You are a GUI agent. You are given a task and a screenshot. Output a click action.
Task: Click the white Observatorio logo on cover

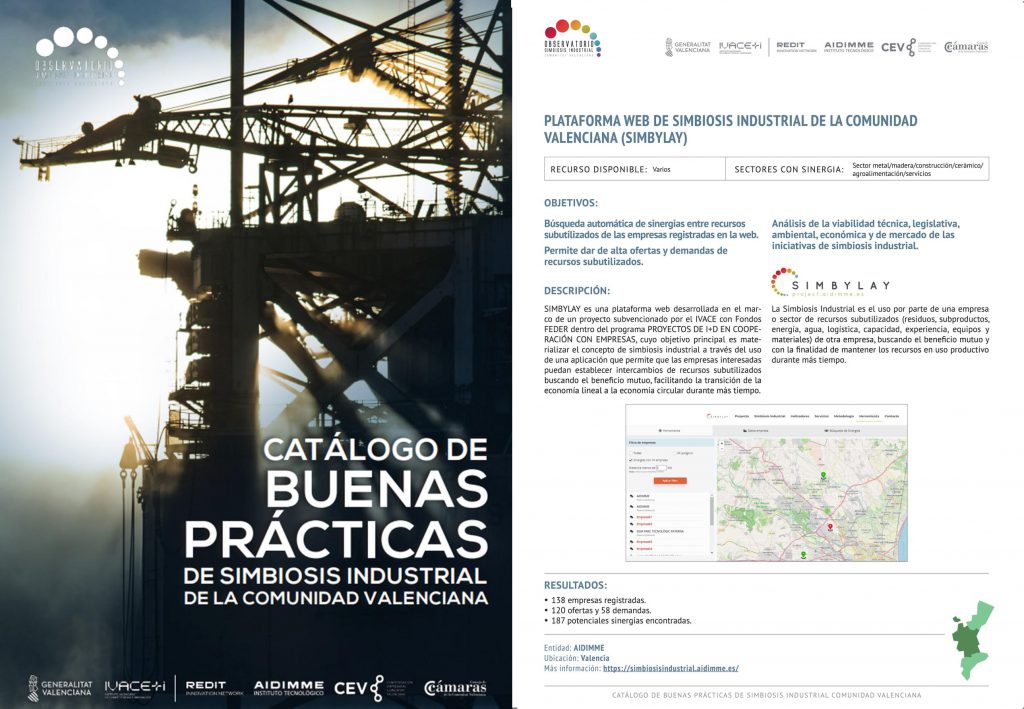[78, 57]
